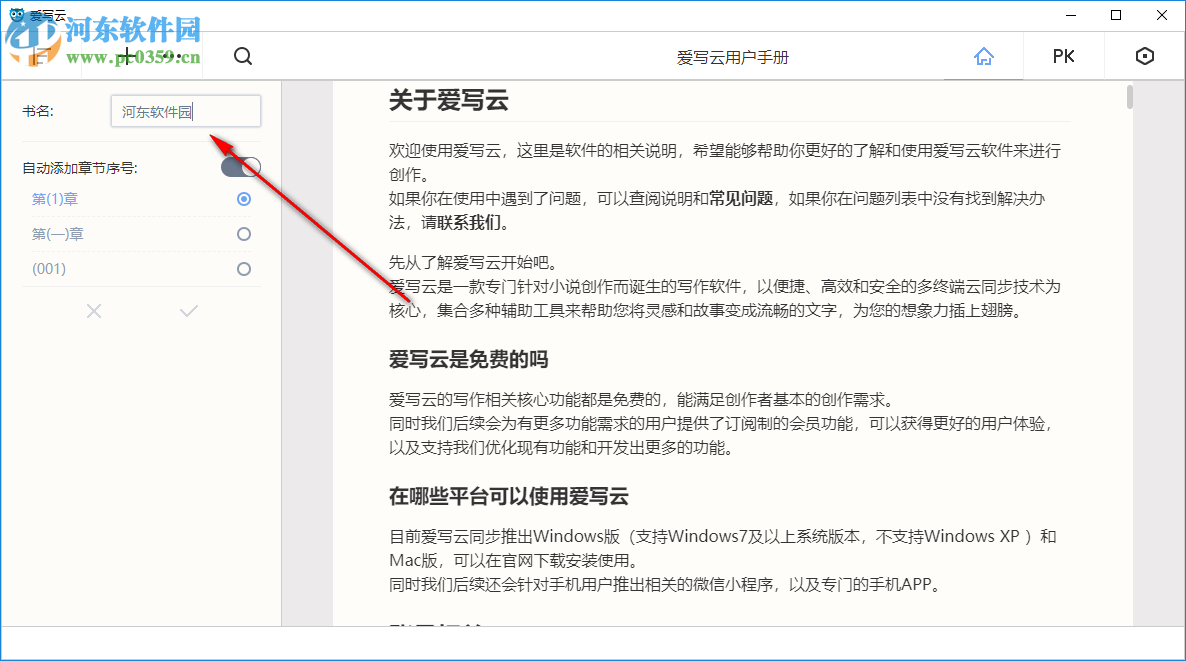Viewport: 1186px width, 661px height.
Task: Click the scrollbar of the manual page
Action: [1131, 99]
